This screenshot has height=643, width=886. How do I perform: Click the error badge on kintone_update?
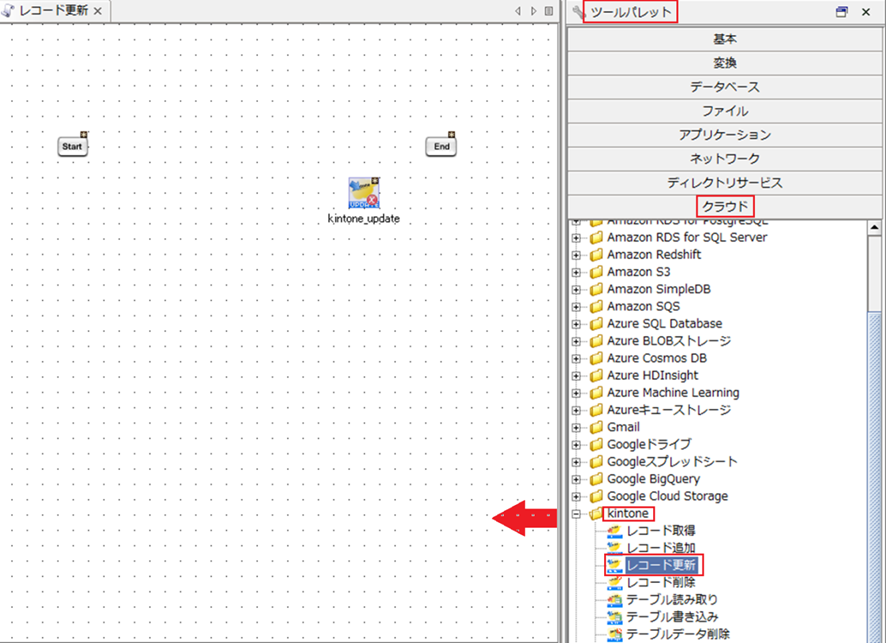372,200
